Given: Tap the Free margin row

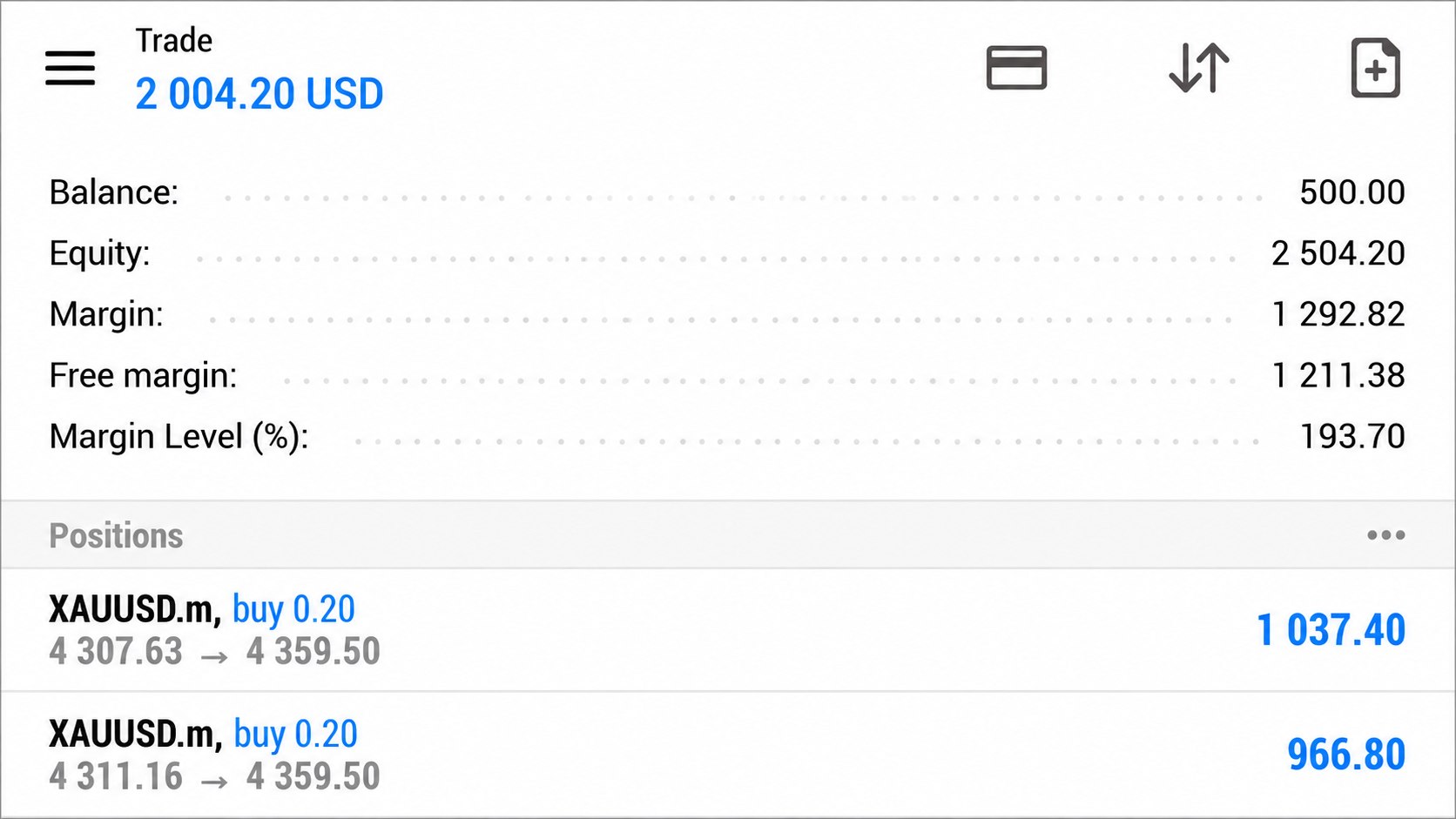Looking at the screenshot, I should tap(727, 375).
